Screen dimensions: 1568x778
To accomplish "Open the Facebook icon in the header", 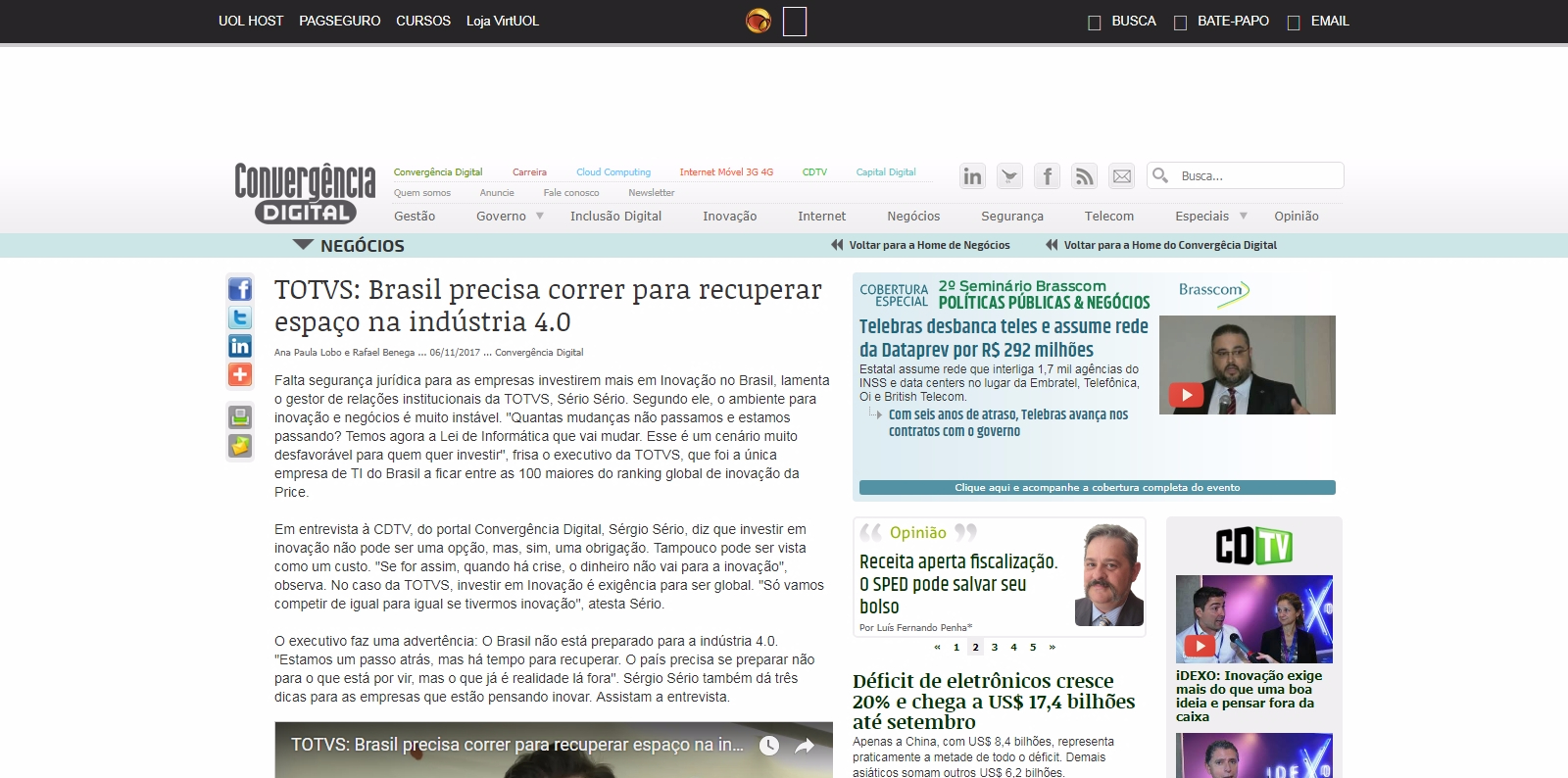I will (1047, 176).
